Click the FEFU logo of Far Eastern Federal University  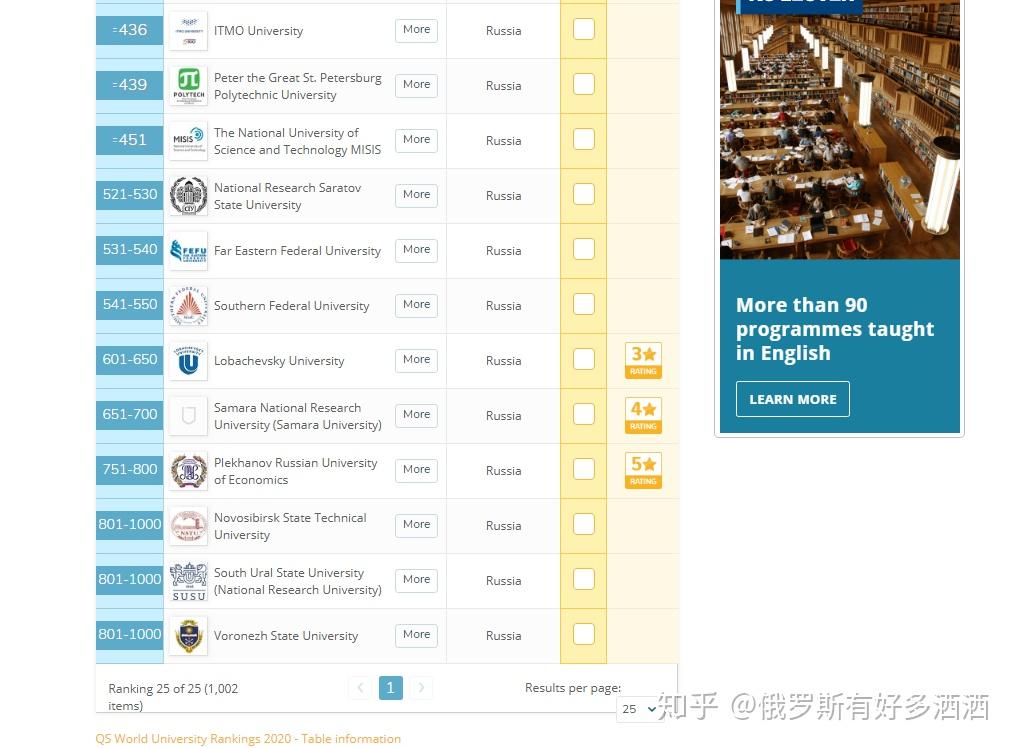(188, 250)
